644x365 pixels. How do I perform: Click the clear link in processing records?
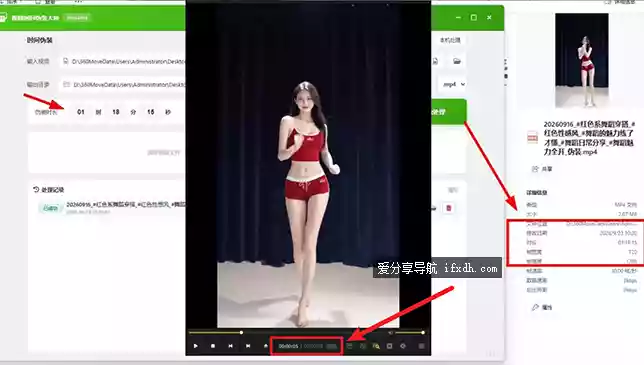click(452, 190)
